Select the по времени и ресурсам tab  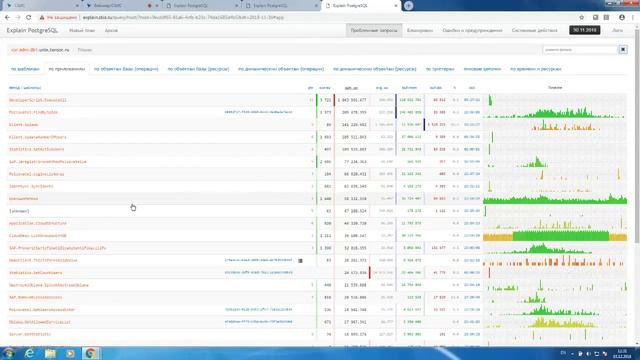[x=536, y=69]
